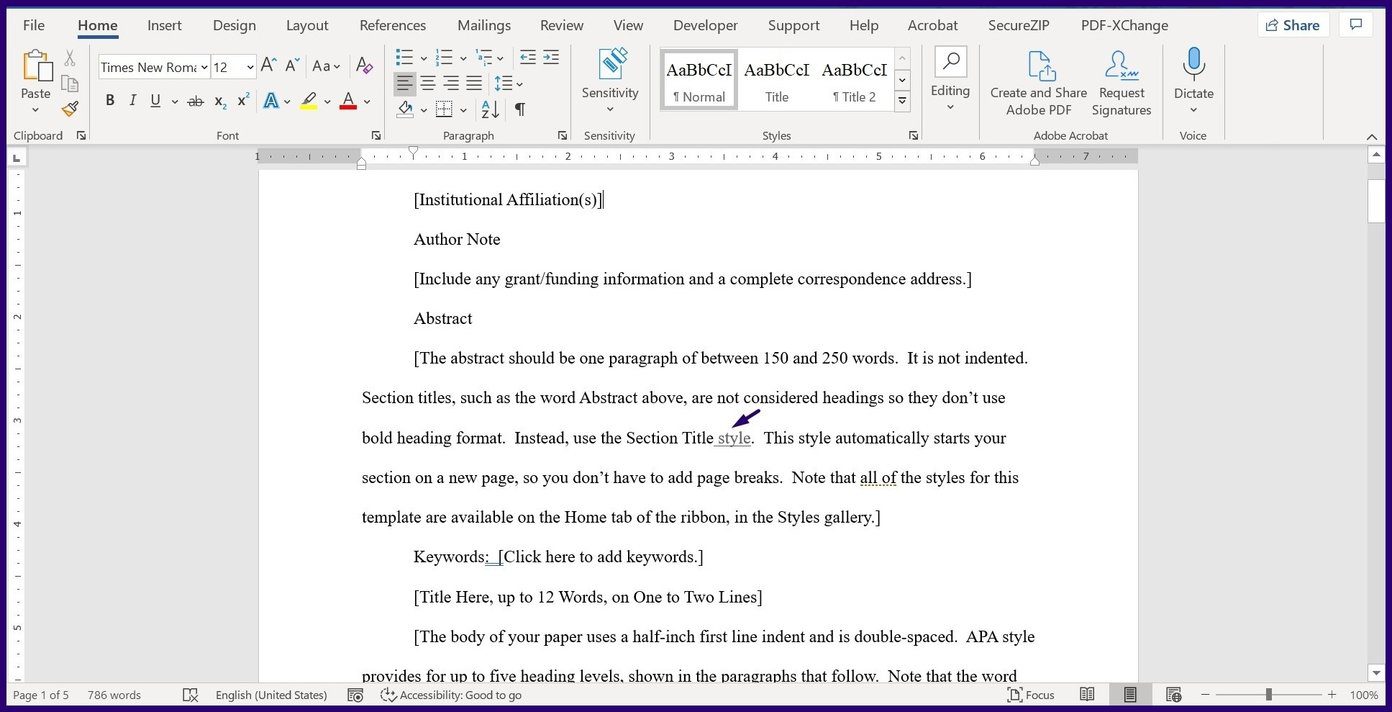
Task: Open the font size dropdown
Action: 249,67
